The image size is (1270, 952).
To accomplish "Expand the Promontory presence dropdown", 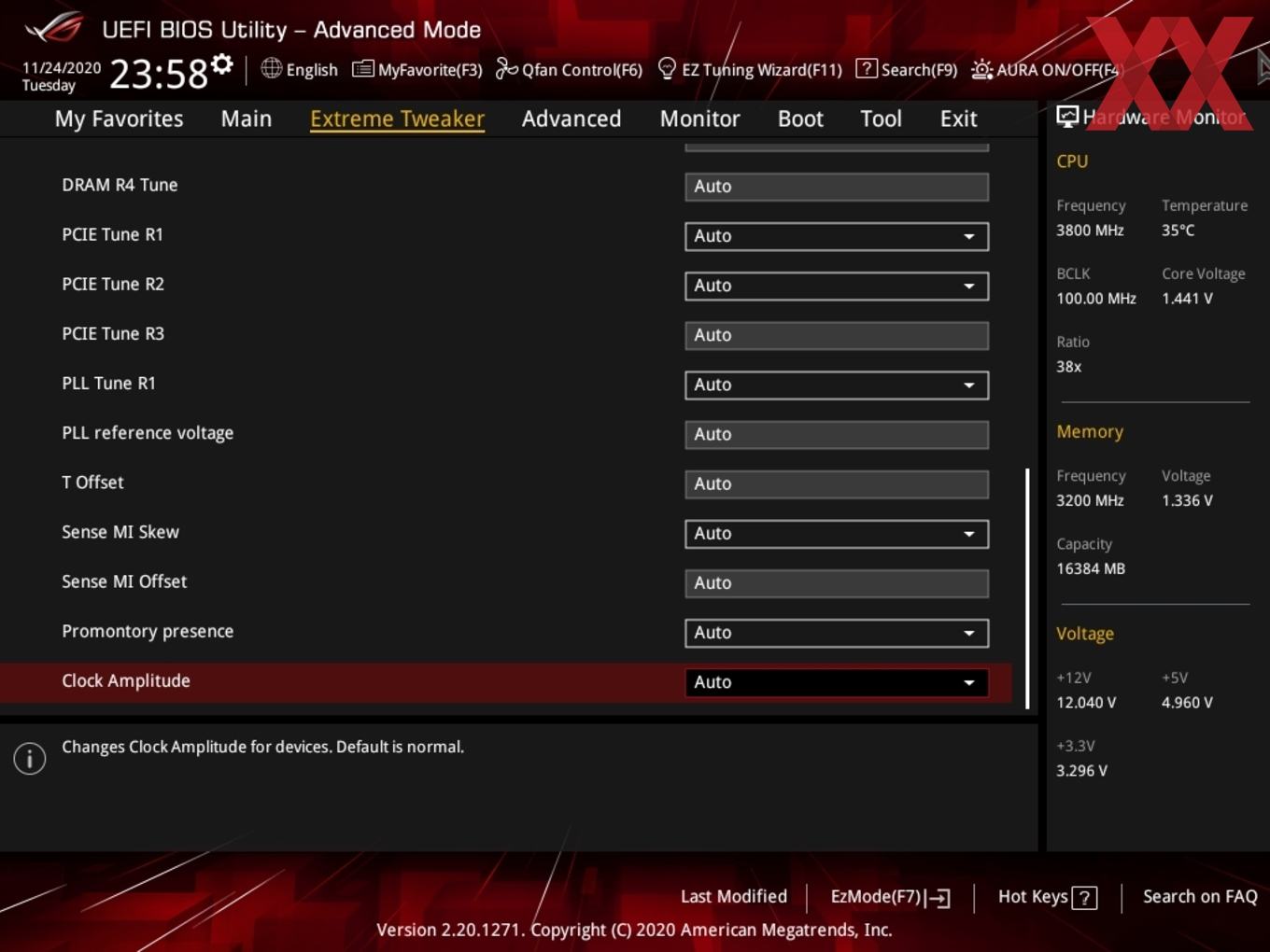I will tap(837, 632).
